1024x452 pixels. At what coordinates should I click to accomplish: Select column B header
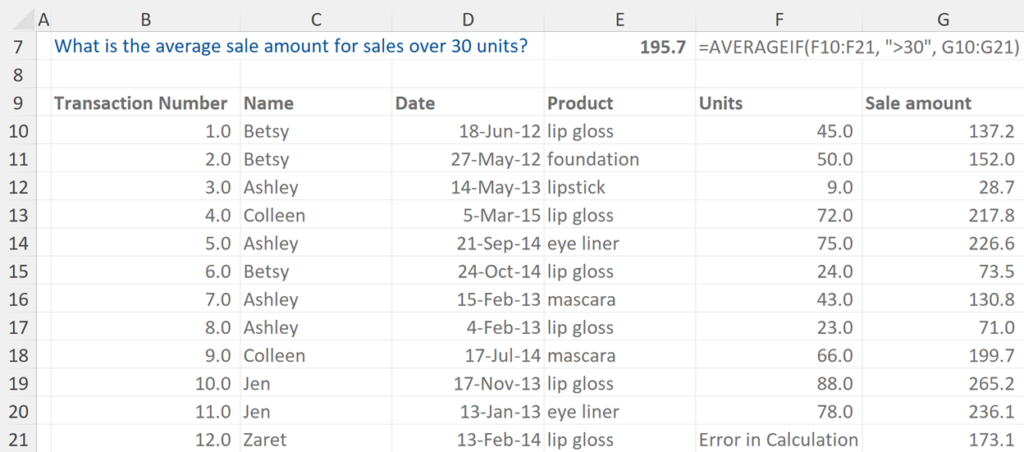(x=147, y=19)
